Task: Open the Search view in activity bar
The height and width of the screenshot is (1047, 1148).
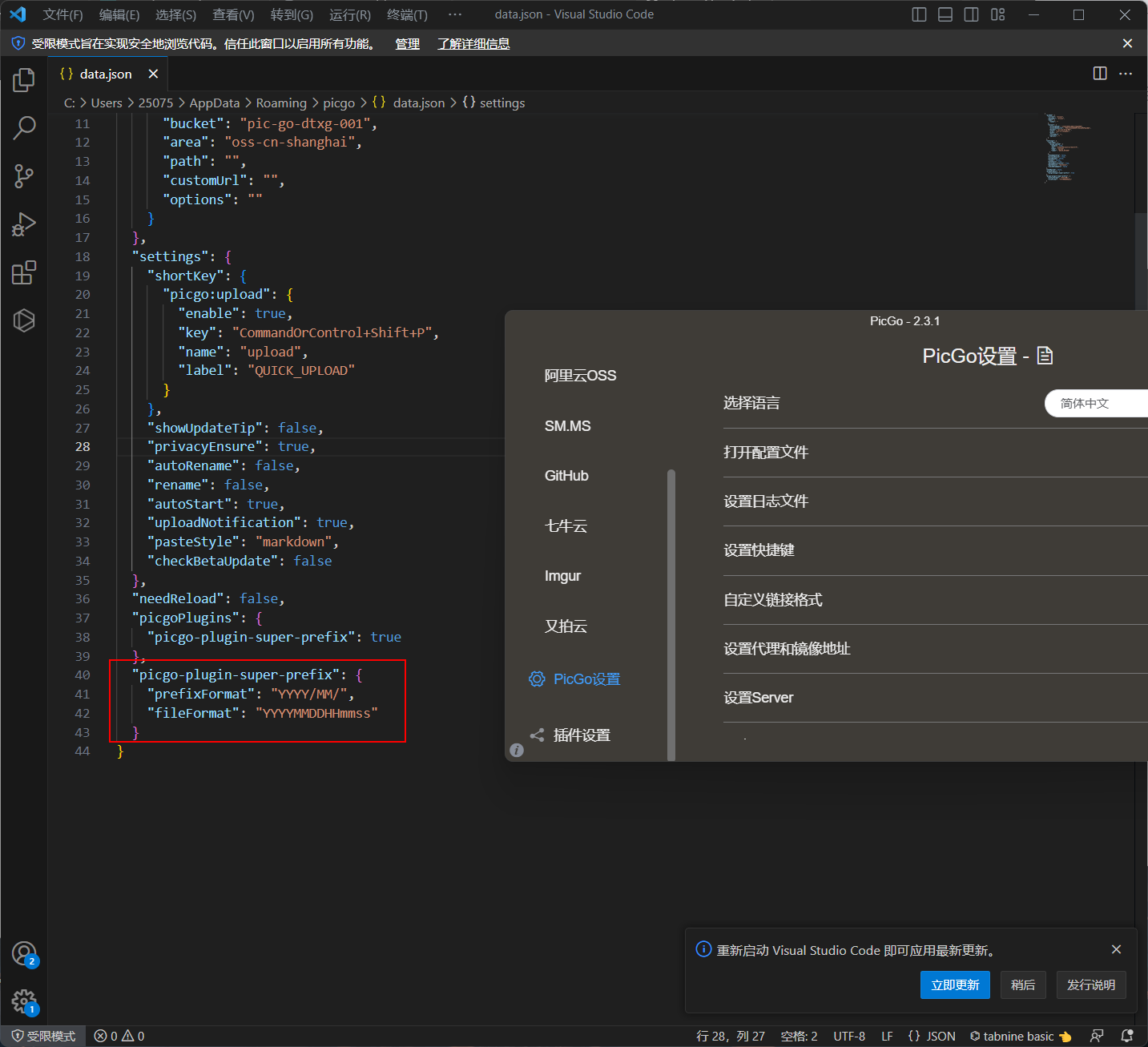Action: pos(24,128)
